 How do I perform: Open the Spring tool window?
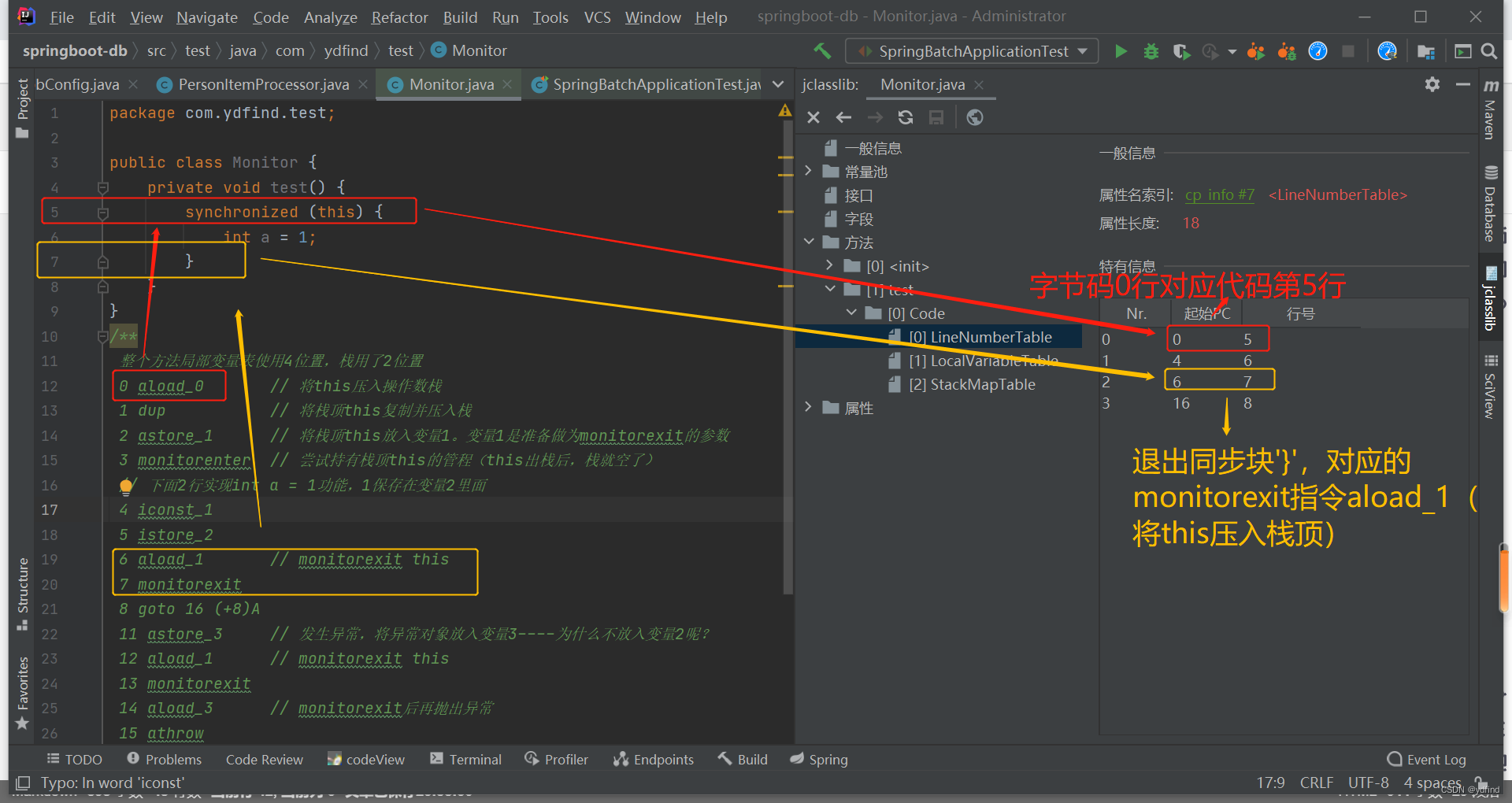click(x=819, y=760)
